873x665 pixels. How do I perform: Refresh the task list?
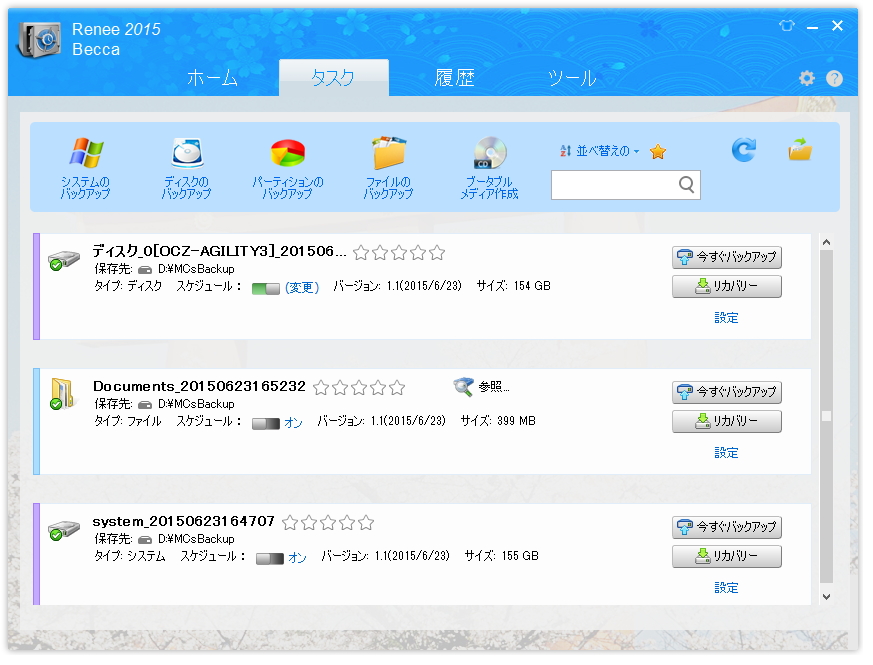(744, 150)
